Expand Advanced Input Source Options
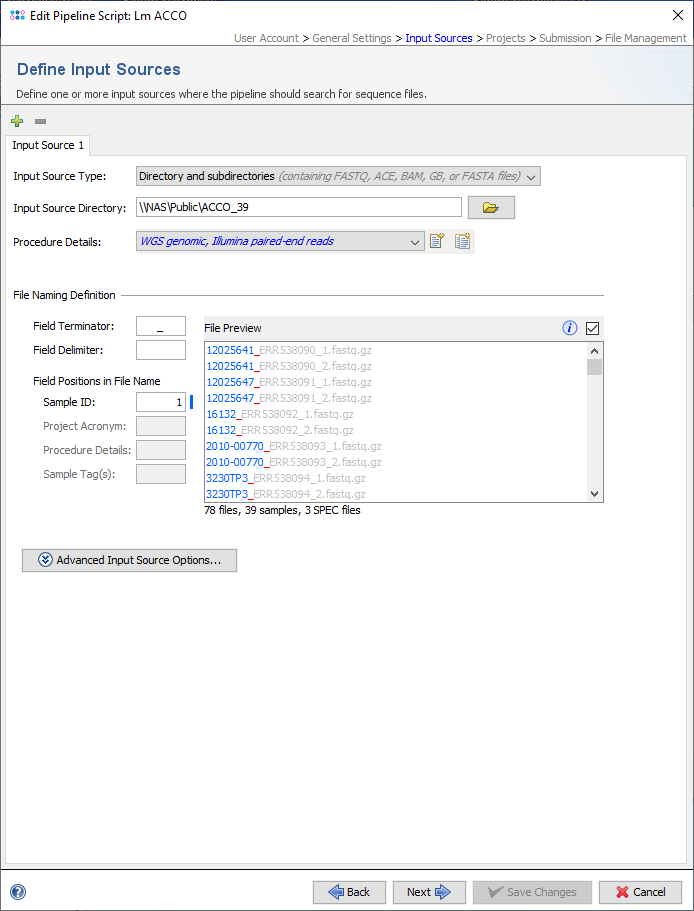The image size is (694, 911). [x=129, y=560]
